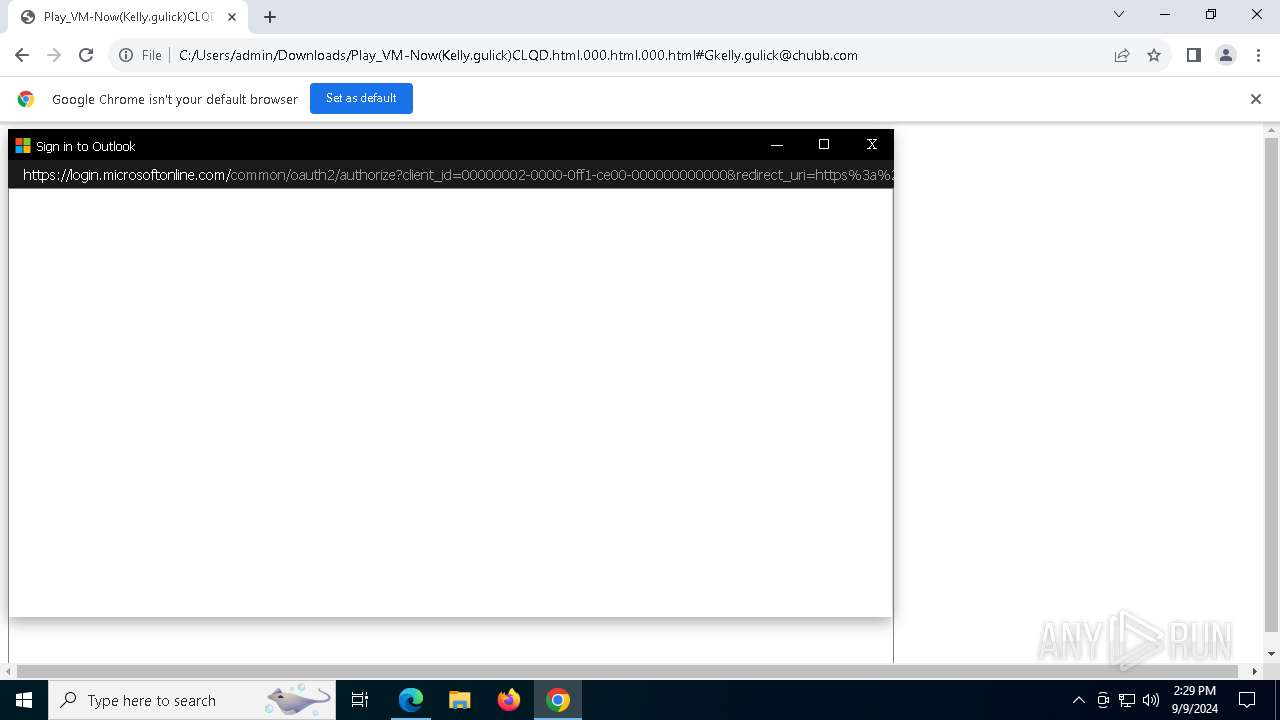1280x720 pixels.
Task: Click the 'Sign in to Outlook' title text
Action: pyautogui.click(x=85, y=146)
